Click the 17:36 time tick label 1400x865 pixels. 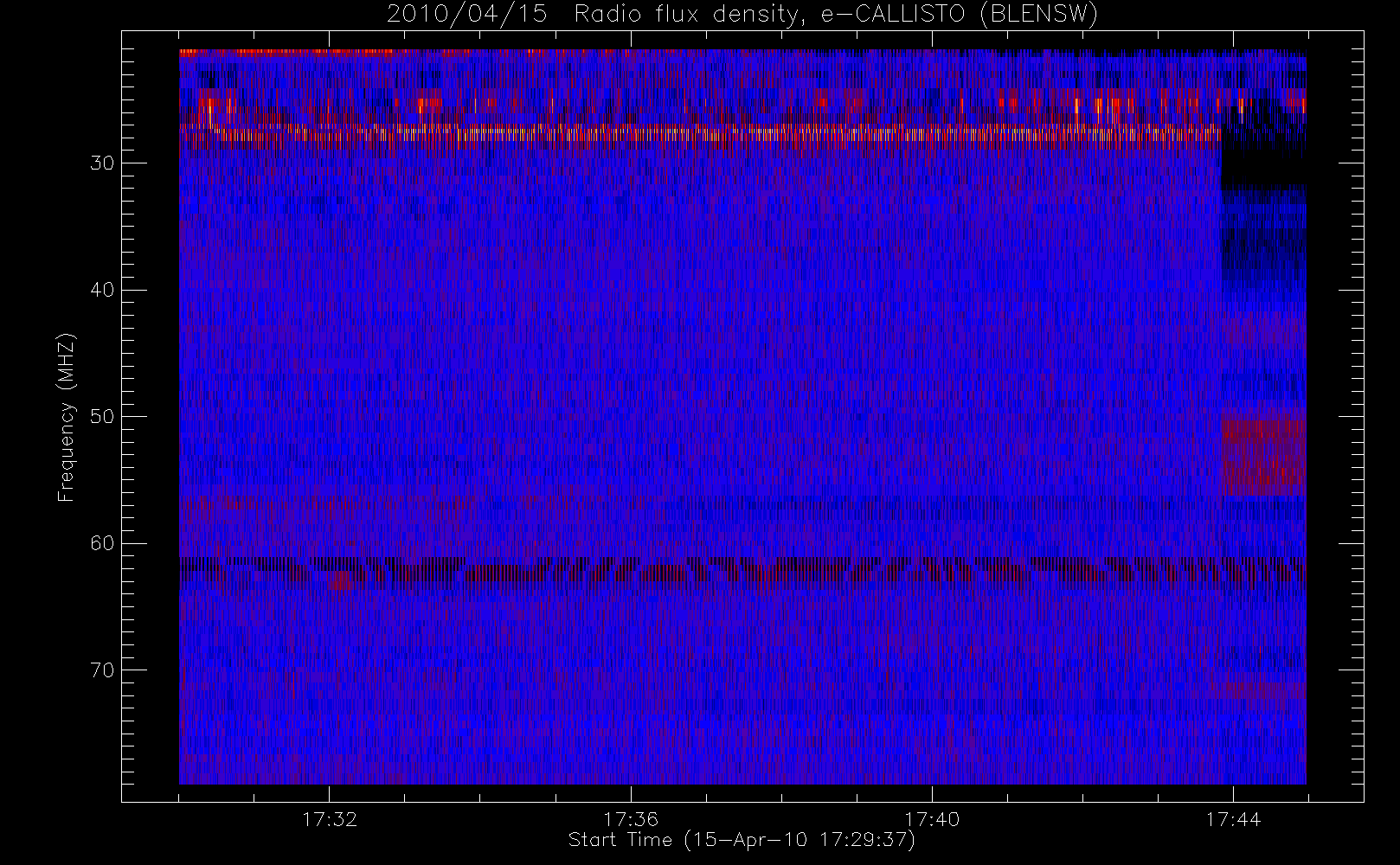[x=631, y=818]
